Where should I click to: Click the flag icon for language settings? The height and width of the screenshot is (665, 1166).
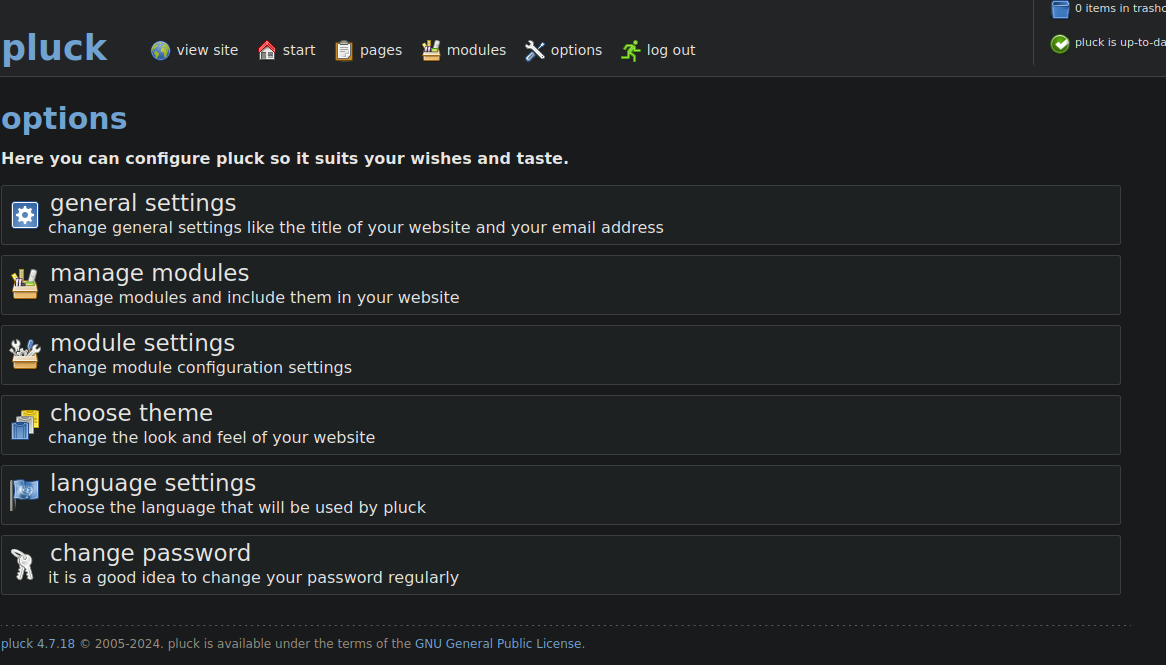tap(25, 495)
